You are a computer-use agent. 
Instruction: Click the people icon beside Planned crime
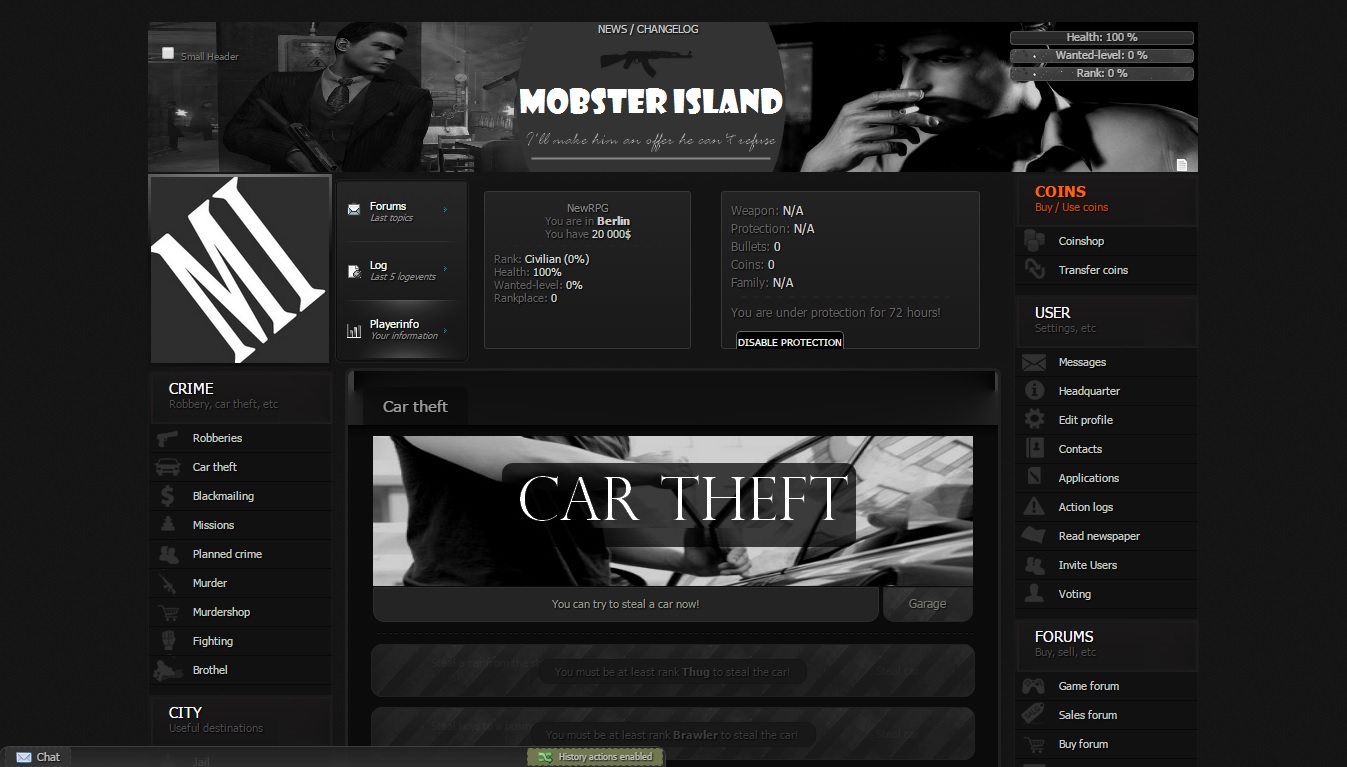(168, 554)
